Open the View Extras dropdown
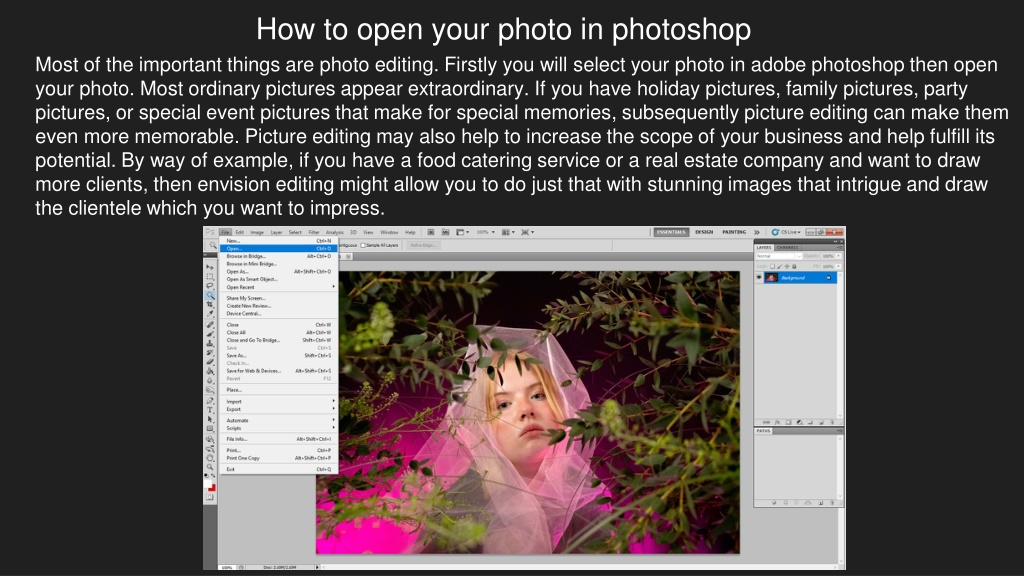Screen dimensions: 1024x576 [x=462, y=232]
